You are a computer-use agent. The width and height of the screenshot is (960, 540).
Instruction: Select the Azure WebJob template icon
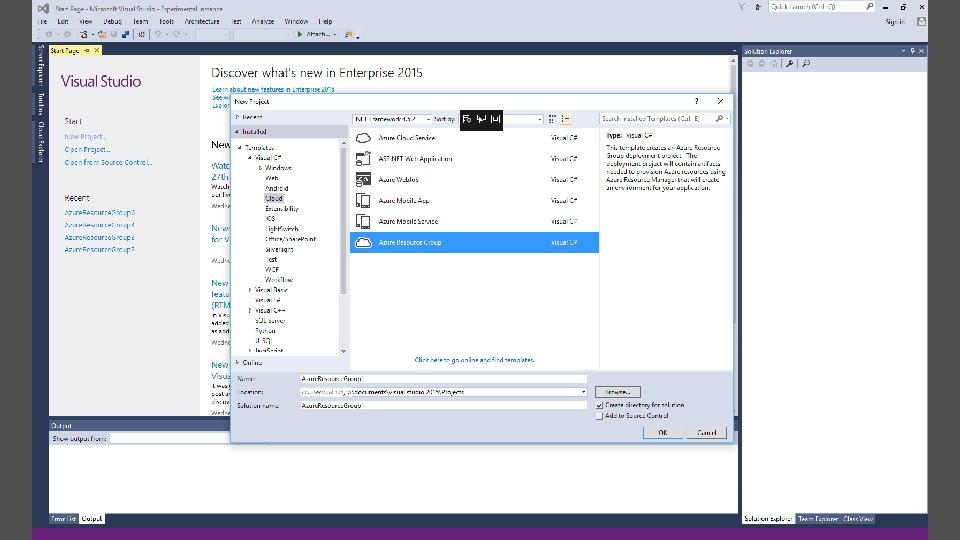click(x=363, y=179)
